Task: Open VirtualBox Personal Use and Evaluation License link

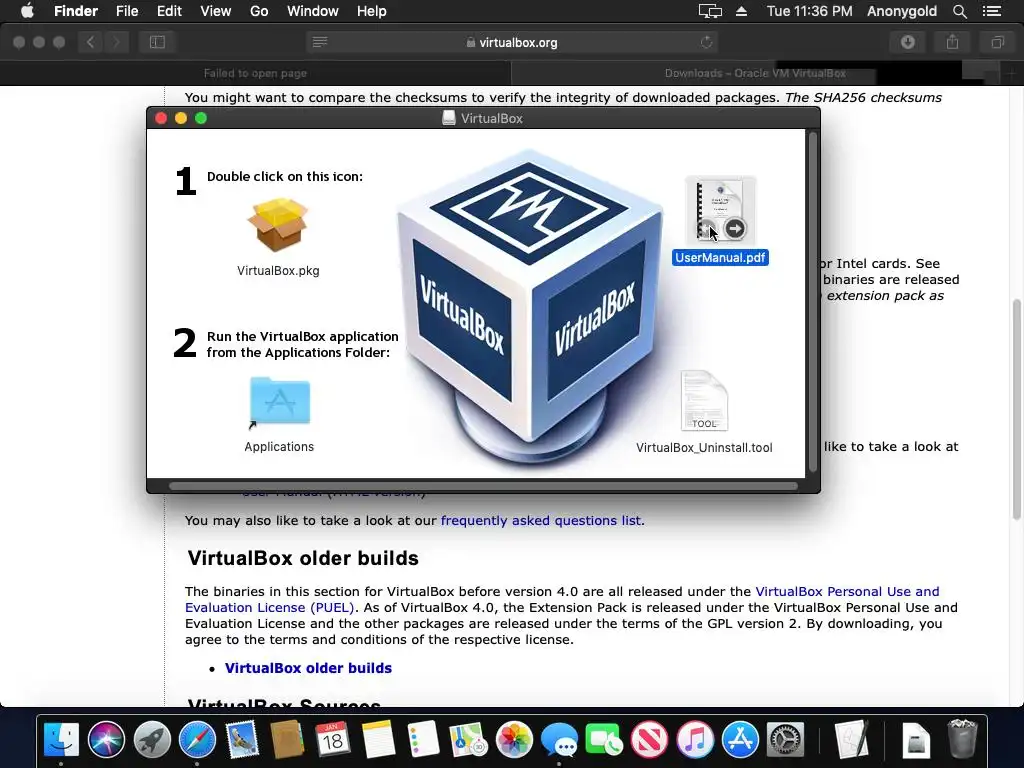Action: (x=562, y=600)
